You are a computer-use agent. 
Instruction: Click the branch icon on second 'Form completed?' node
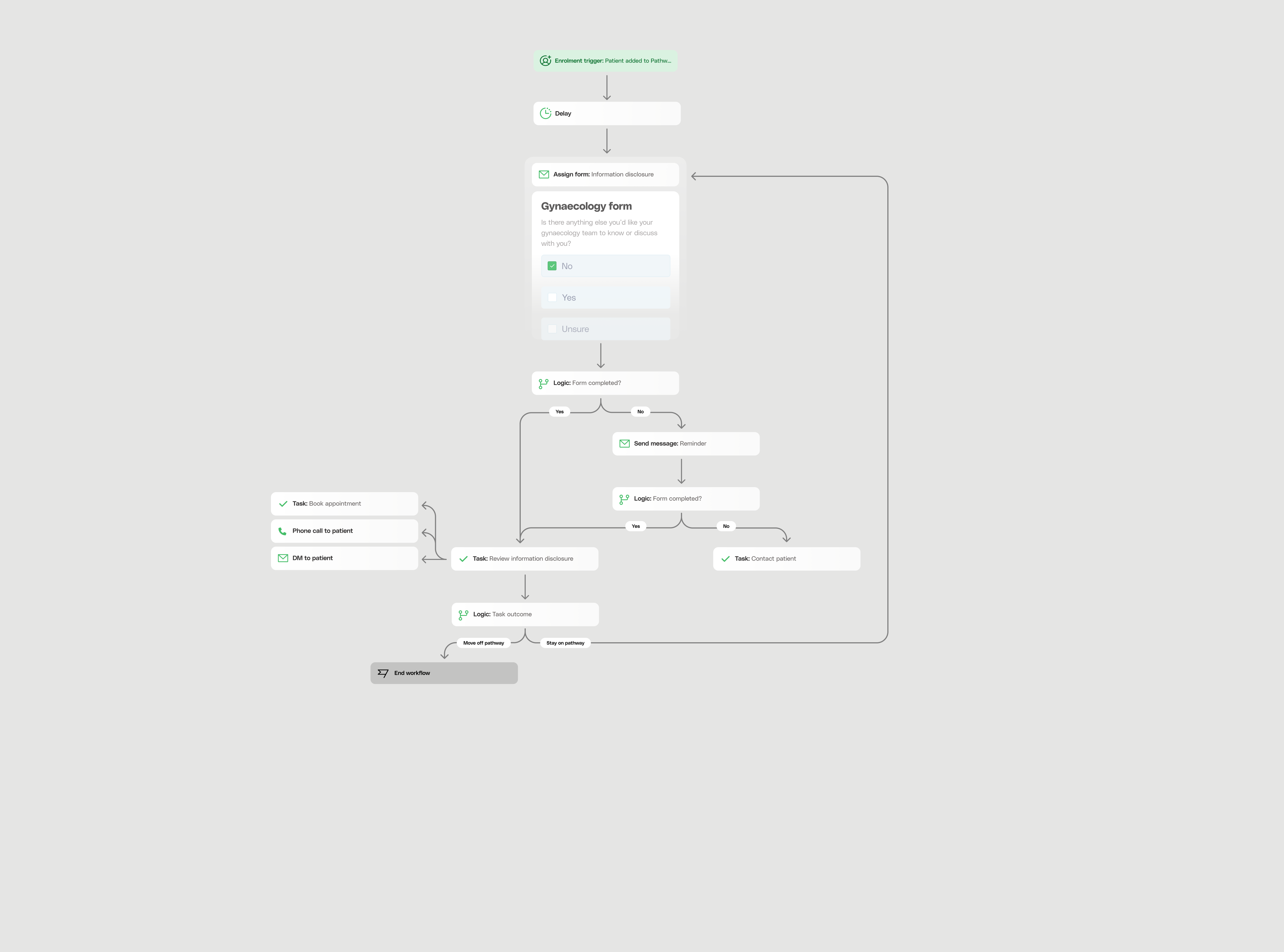point(624,499)
